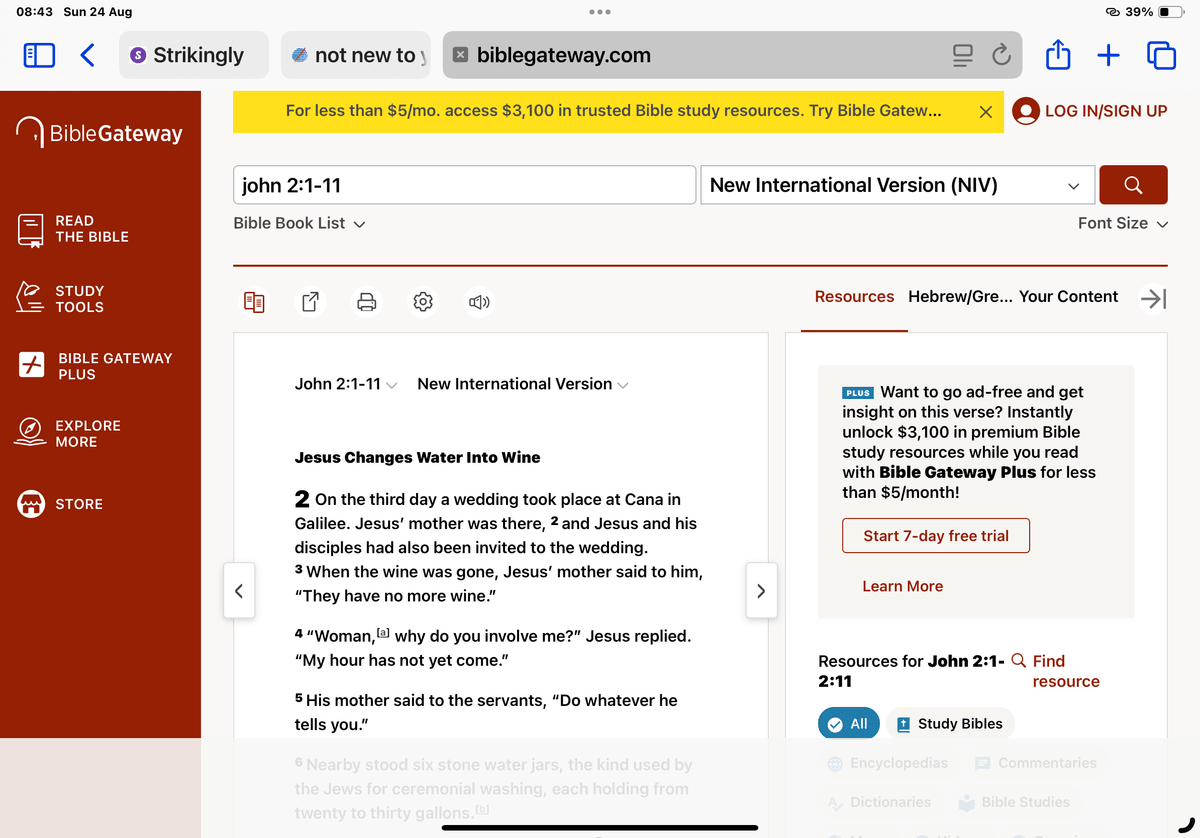Reload the page via the refresh icon

tap(1001, 55)
